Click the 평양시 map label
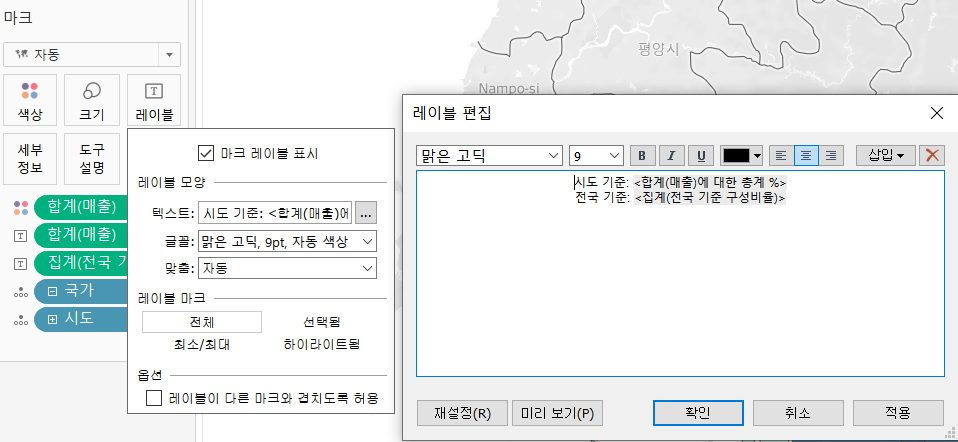The image size is (958, 442). [x=657, y=48]
